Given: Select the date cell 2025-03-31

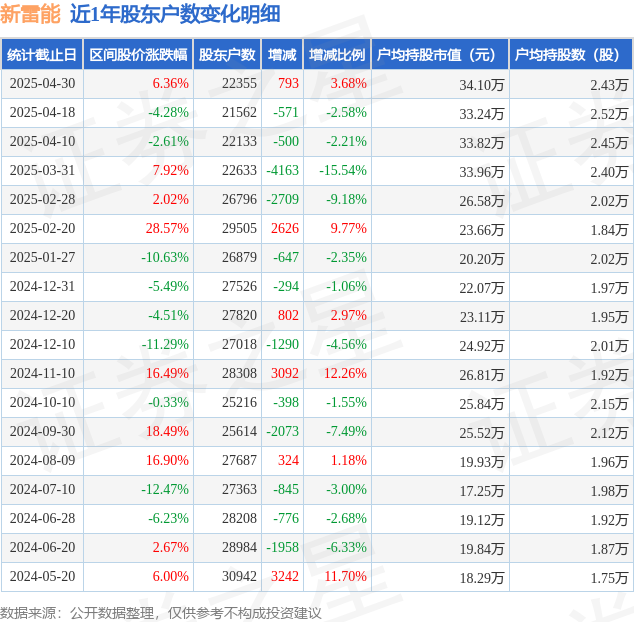Looking at the screenshot, I should point(42,171).
